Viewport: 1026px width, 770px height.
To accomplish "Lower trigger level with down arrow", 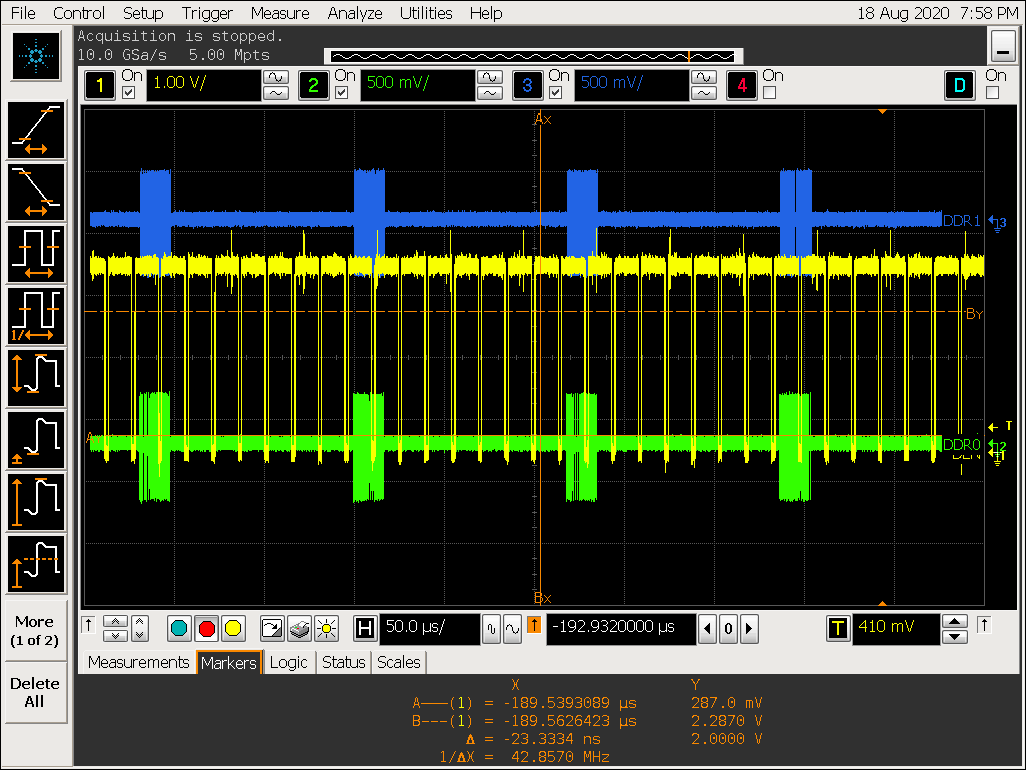I will click(x=955, y=637).
